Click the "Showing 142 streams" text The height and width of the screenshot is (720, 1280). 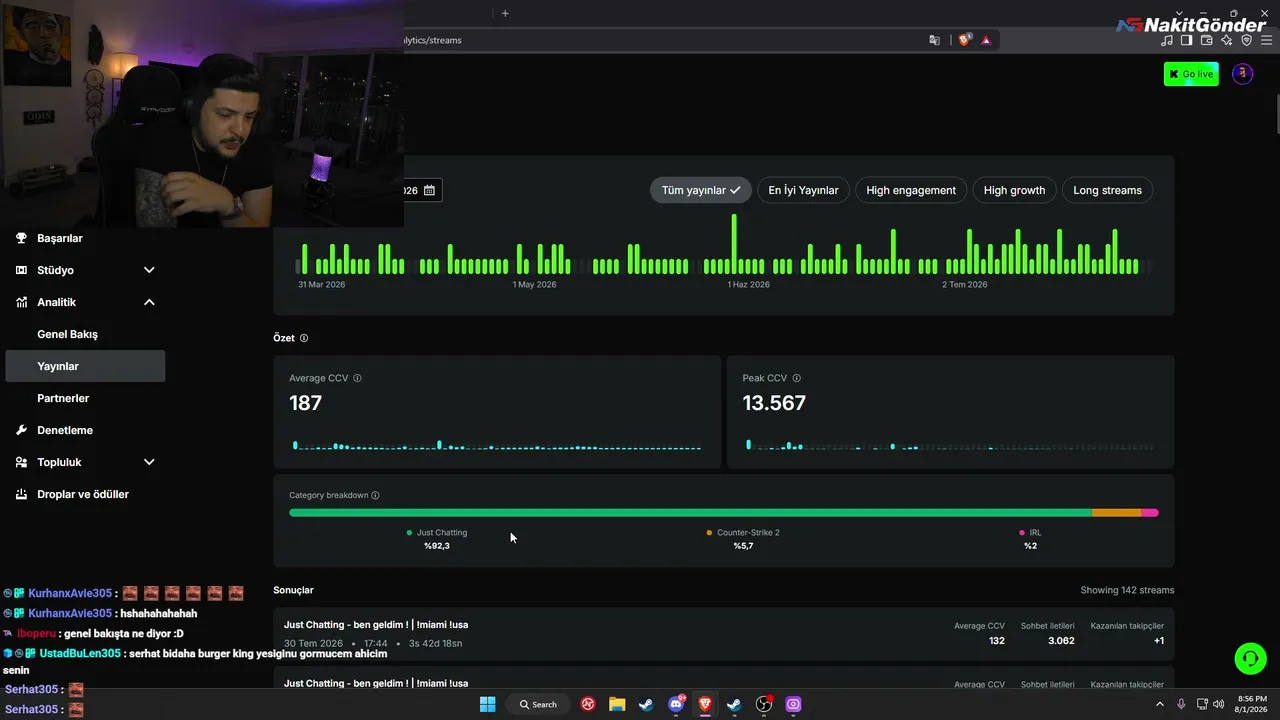[1127, 590]
